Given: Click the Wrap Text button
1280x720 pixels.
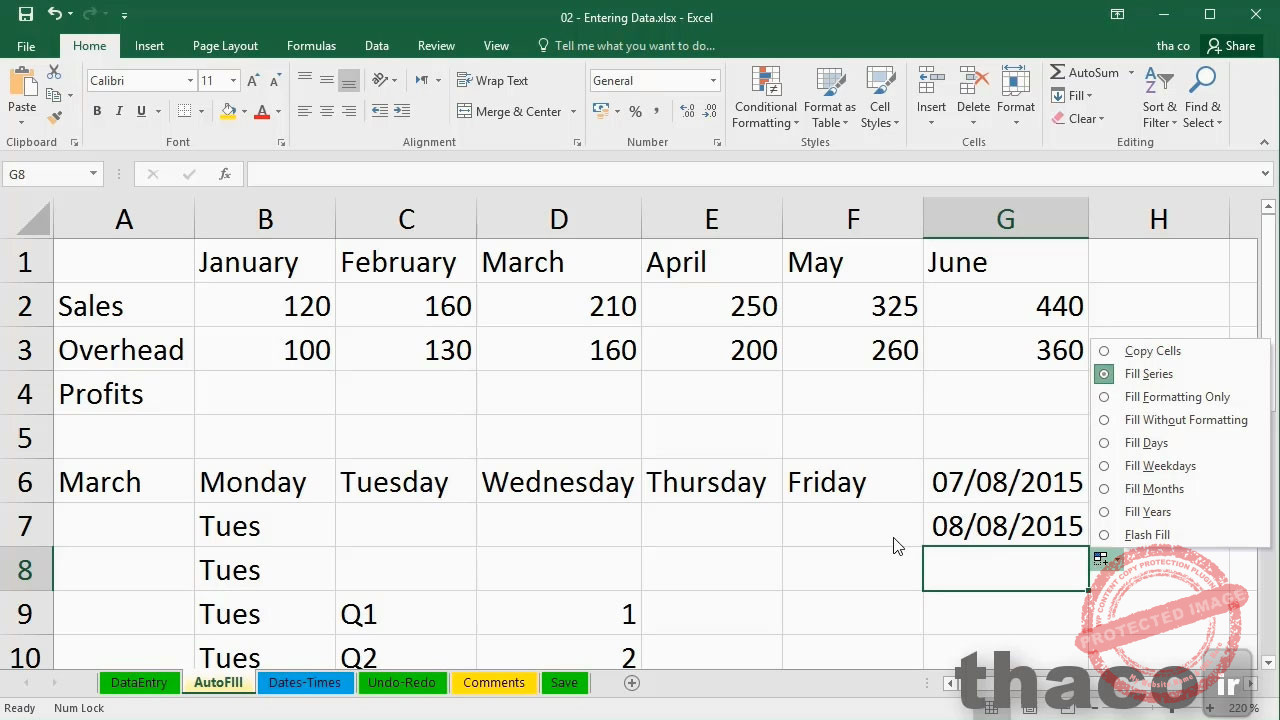Looking at the screenshot, I should (x=492, y=80).
